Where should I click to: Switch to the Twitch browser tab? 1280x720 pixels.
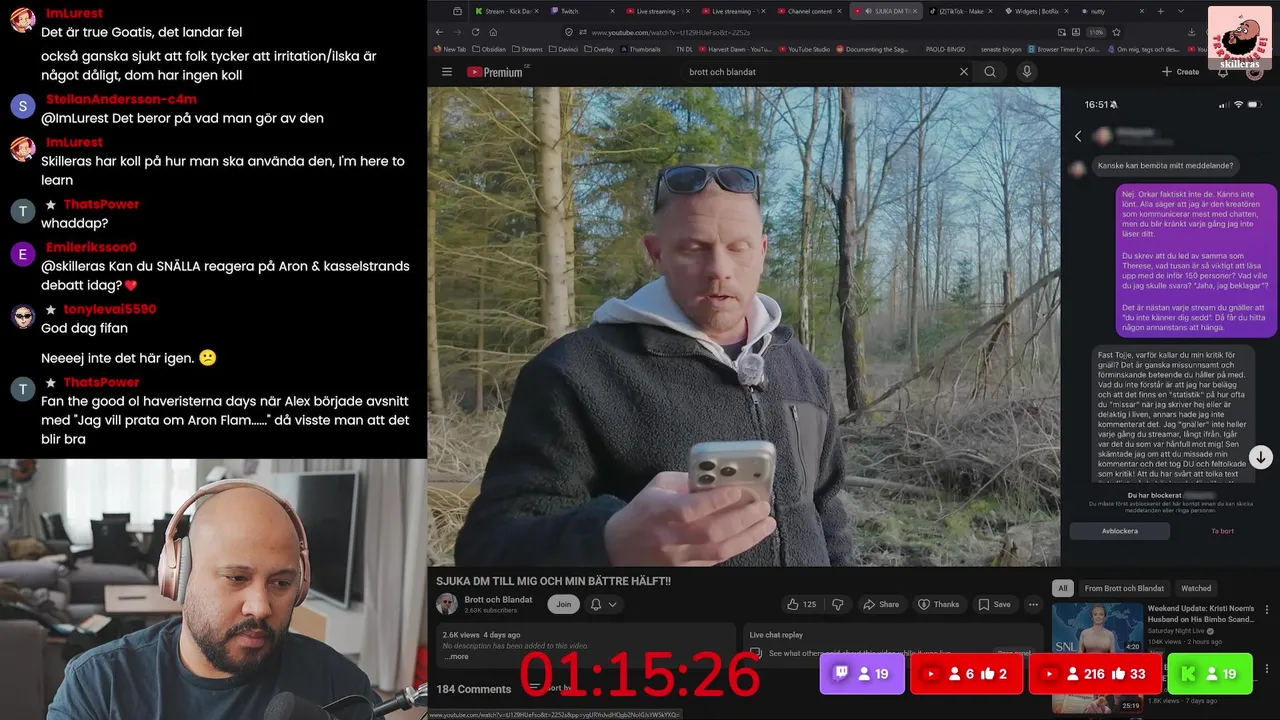[585, 11]
